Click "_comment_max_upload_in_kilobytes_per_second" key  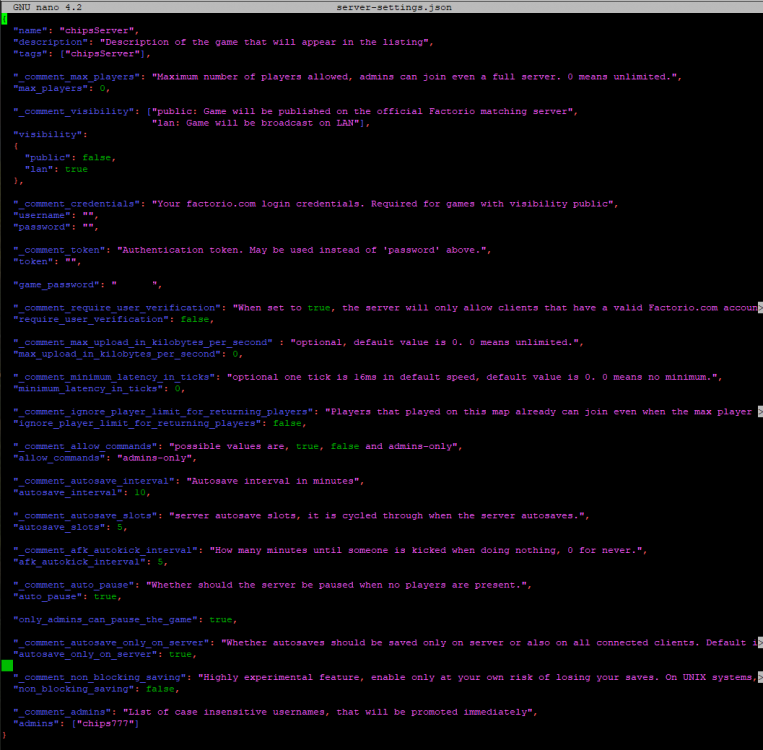(x=143, y=343)
